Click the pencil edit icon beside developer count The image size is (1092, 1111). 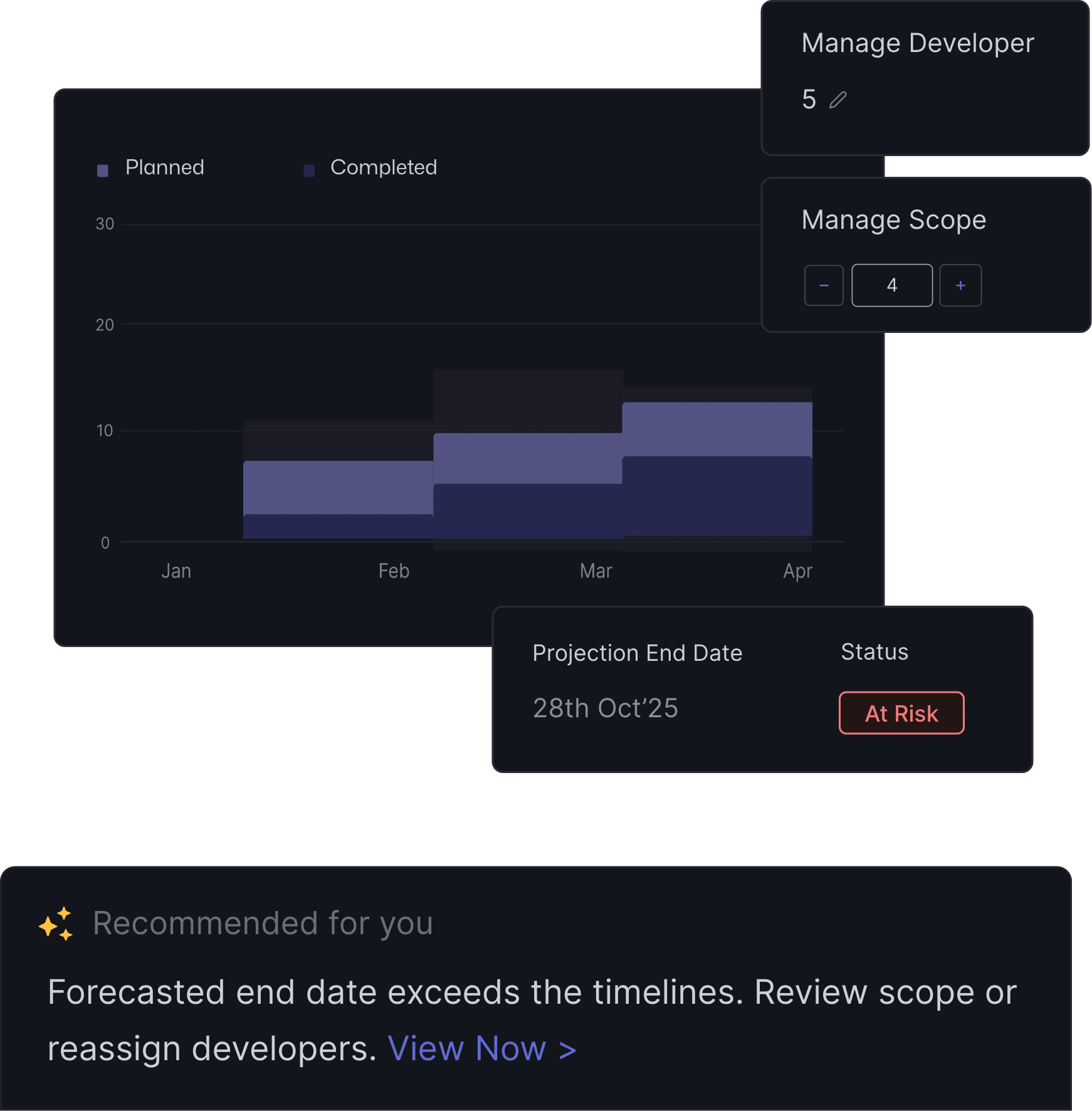pos(837,100)
